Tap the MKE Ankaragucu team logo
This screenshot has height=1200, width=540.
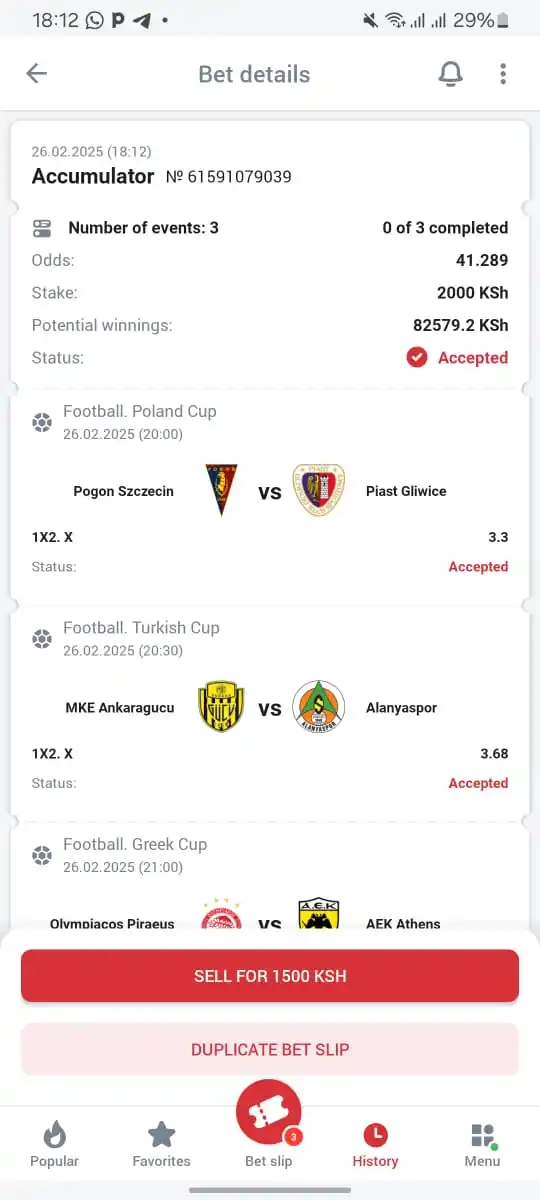(221, 707)
